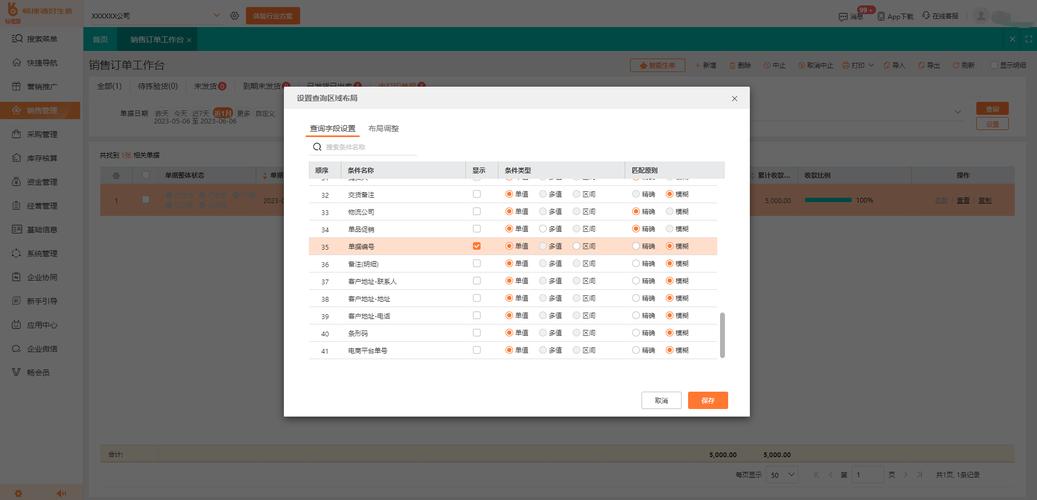Open 企业微信 chat icon in sidebar
The image size is (1037, 500).
(x=18, y=349)
